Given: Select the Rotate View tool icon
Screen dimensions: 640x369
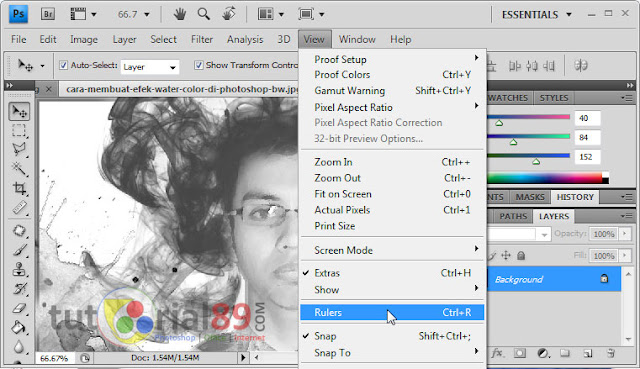Looking at the screenshot, I should (x=229, y=14).
